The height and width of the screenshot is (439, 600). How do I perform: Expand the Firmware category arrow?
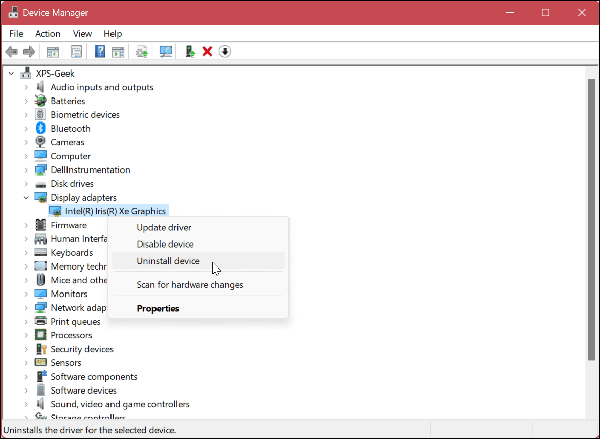pyautogui.click(x=26, y=225)
